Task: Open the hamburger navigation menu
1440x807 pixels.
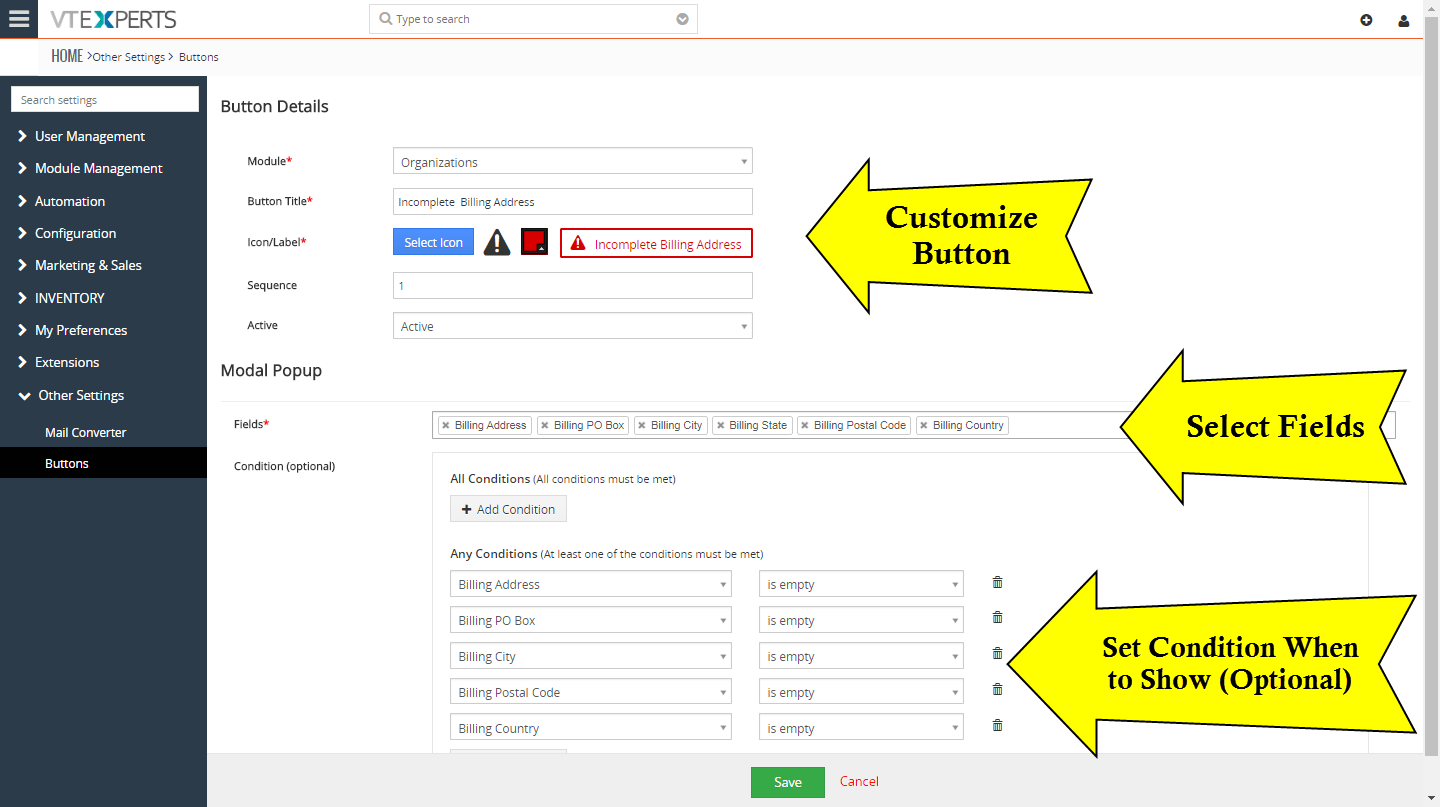Action: (x=19, y=19)
